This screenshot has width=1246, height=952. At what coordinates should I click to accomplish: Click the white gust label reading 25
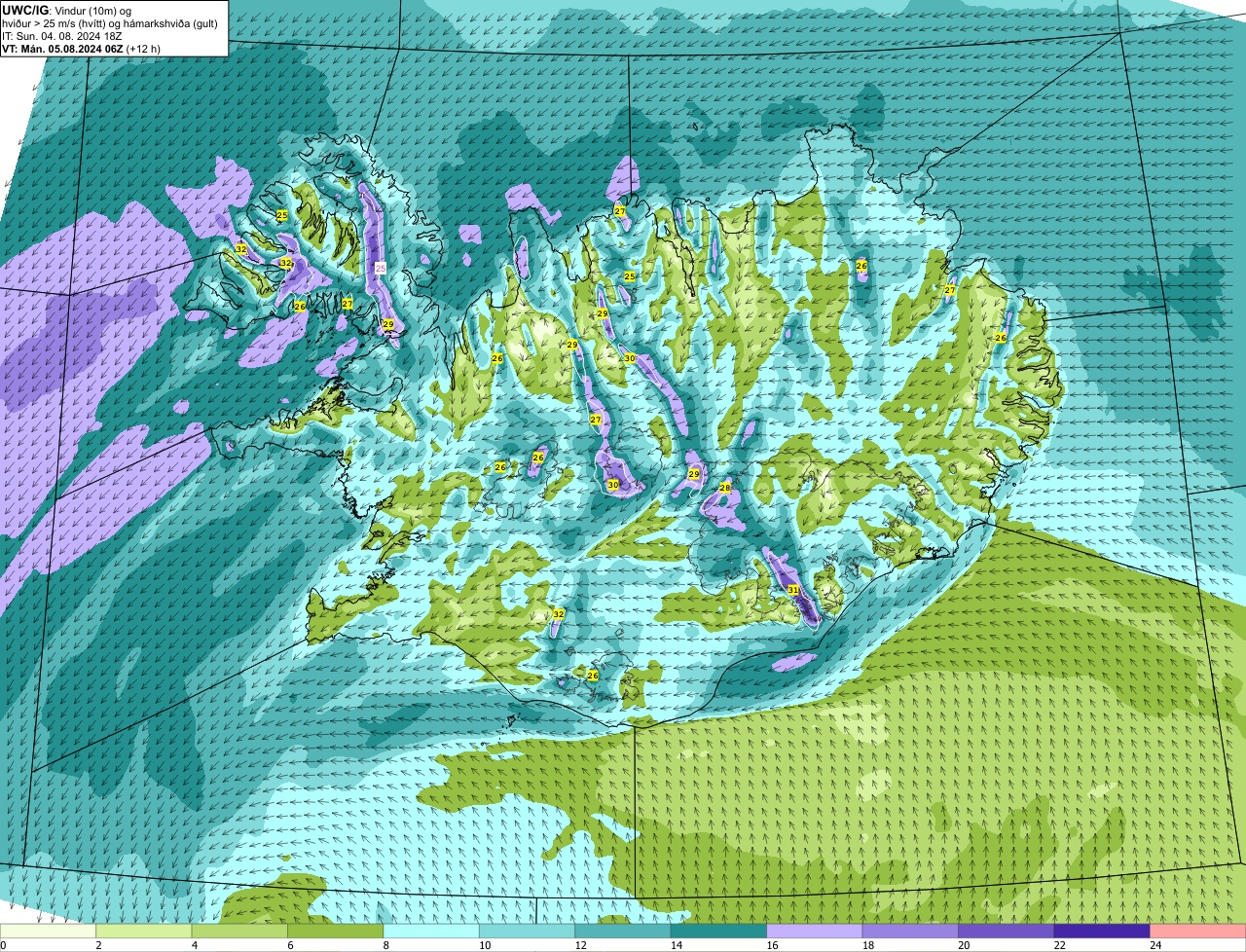[x=381, y=268]
